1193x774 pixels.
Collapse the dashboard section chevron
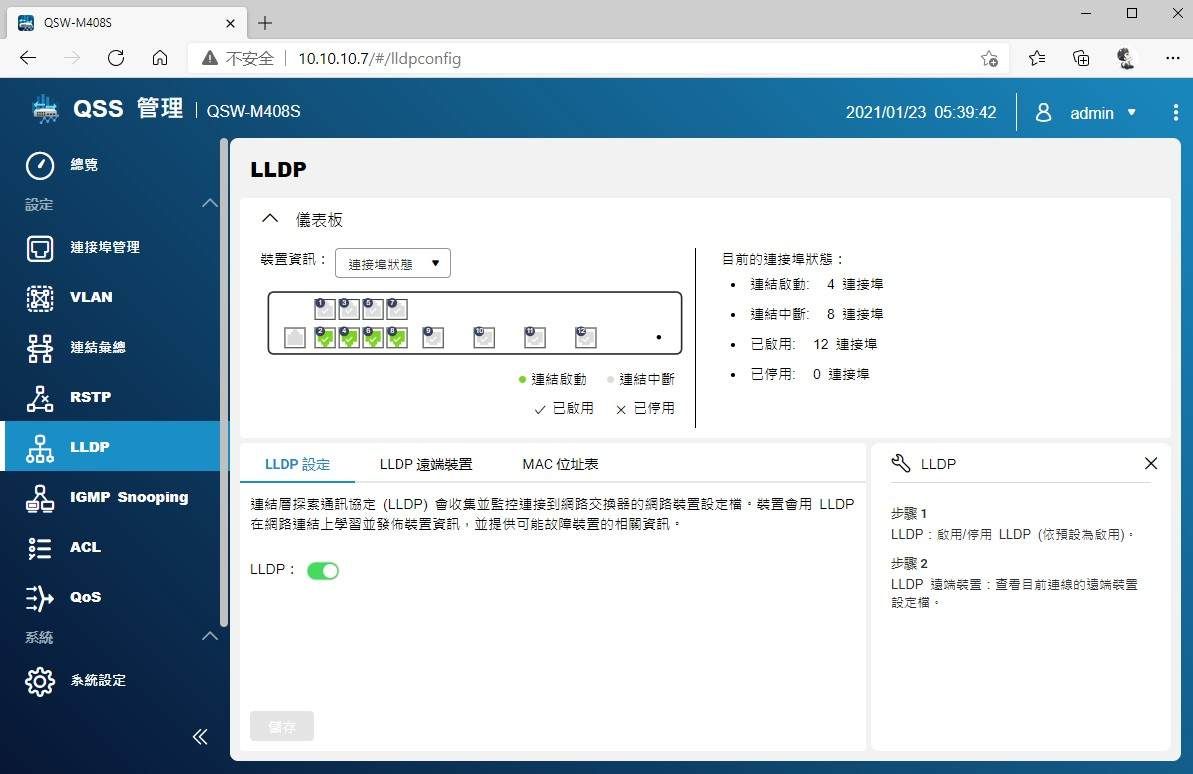click(269, 219)
